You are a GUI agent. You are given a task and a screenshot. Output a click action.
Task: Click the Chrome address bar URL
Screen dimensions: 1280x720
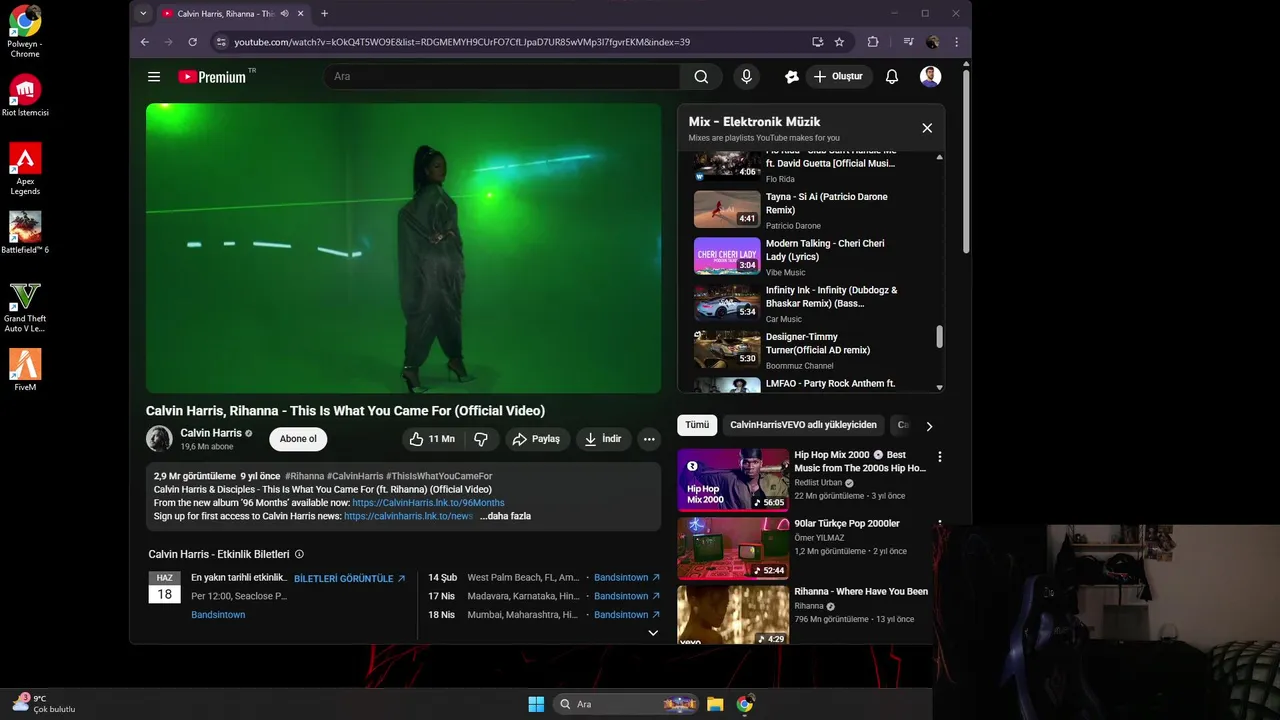click(462, 42)
